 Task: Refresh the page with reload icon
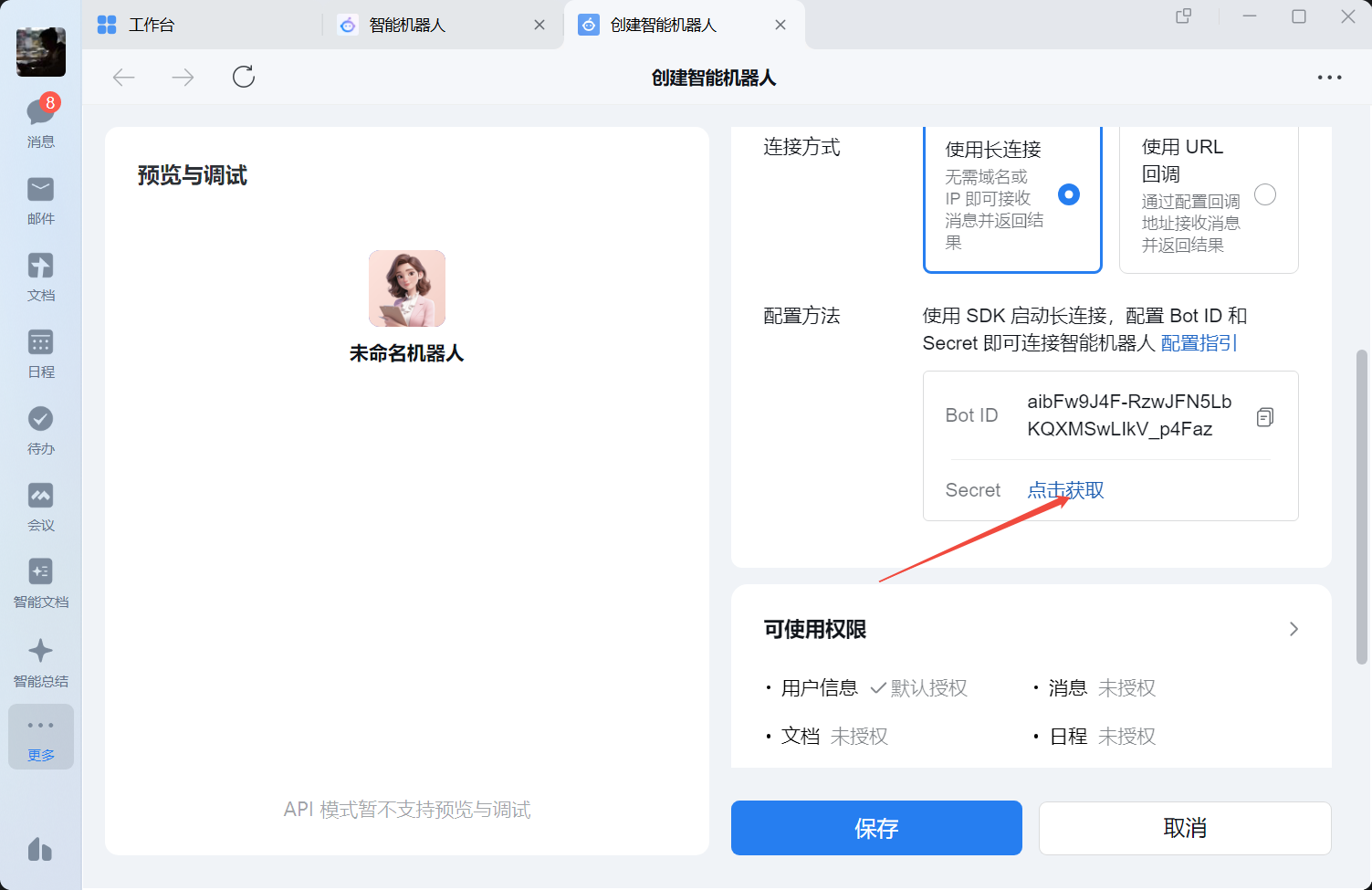tap(244, 77)
